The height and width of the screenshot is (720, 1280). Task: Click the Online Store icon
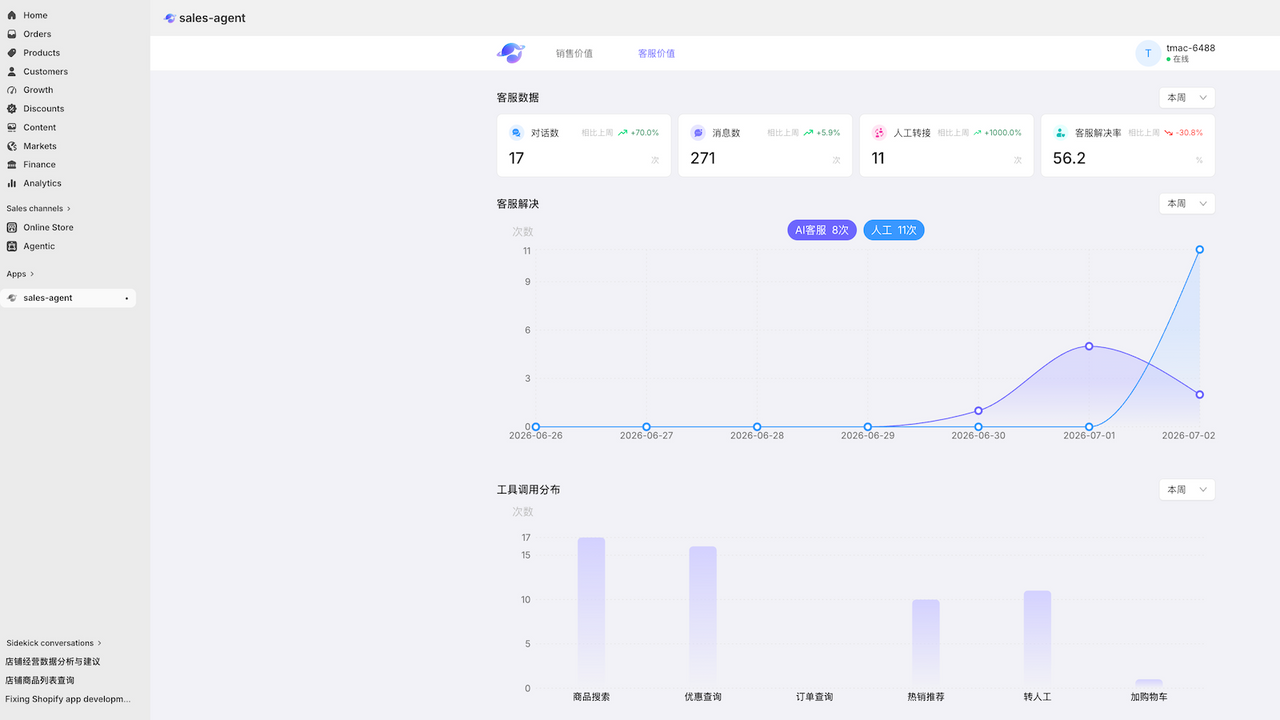(12, 227)
